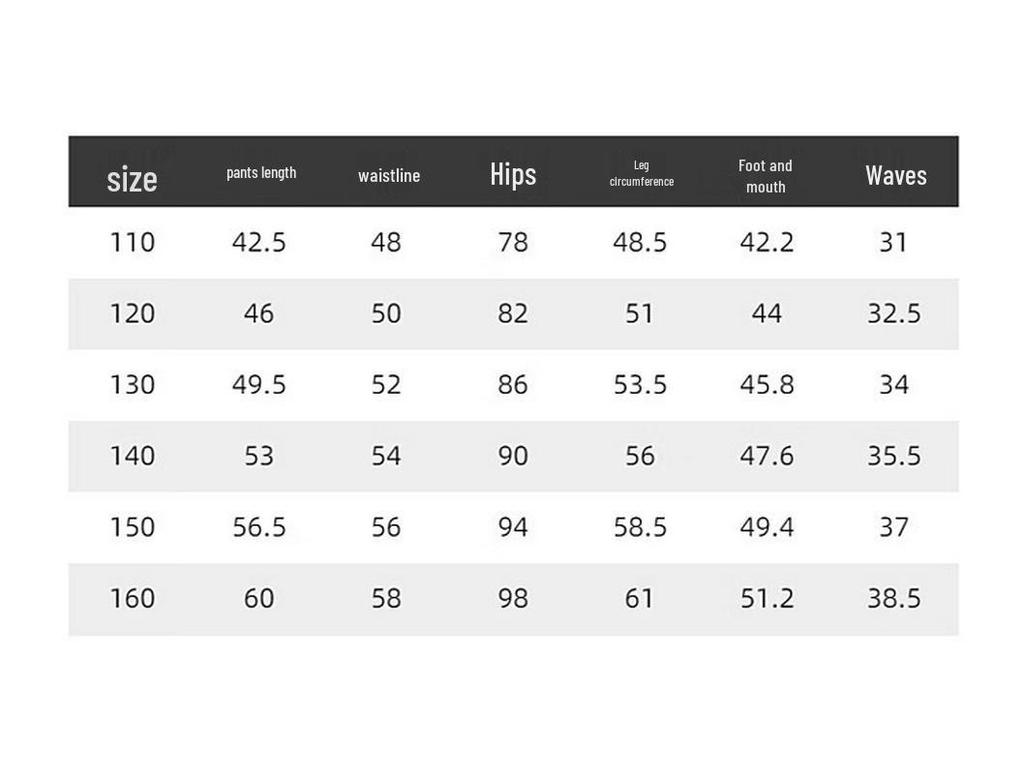
Task: Click the 'Waves' column header
Action: click(x=896, y=176)
